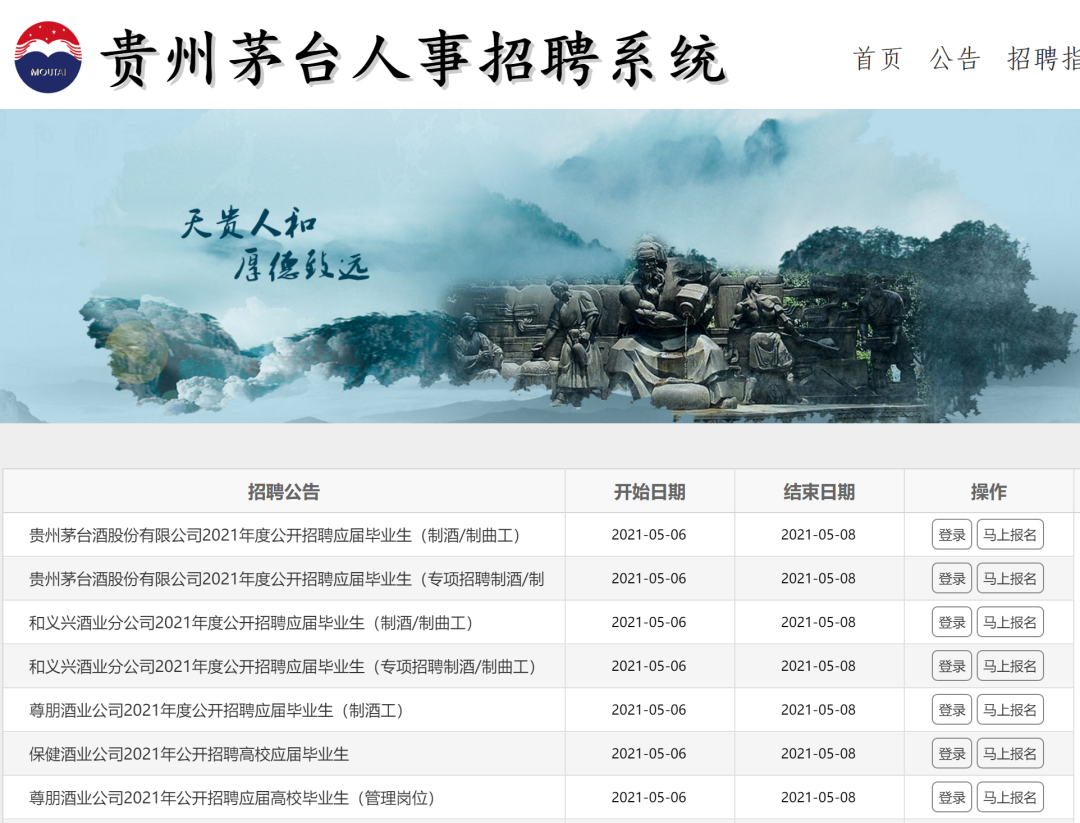Click the 天贵人和 calligraphy slogan
The height and width of the screenshot is (823, 1080).
click(249, 225)
